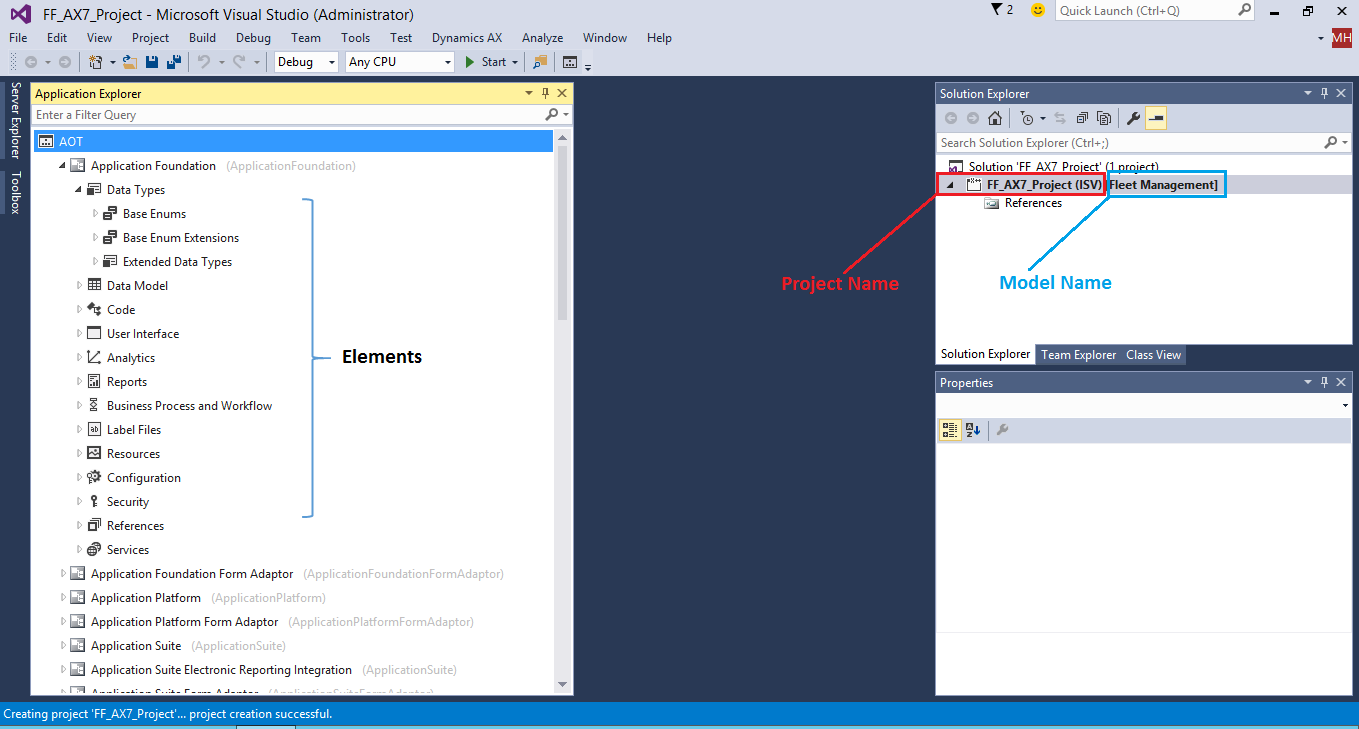Collapse the Data Types node
Viewport: 1359px width, 729px height.
pos(79,190)
